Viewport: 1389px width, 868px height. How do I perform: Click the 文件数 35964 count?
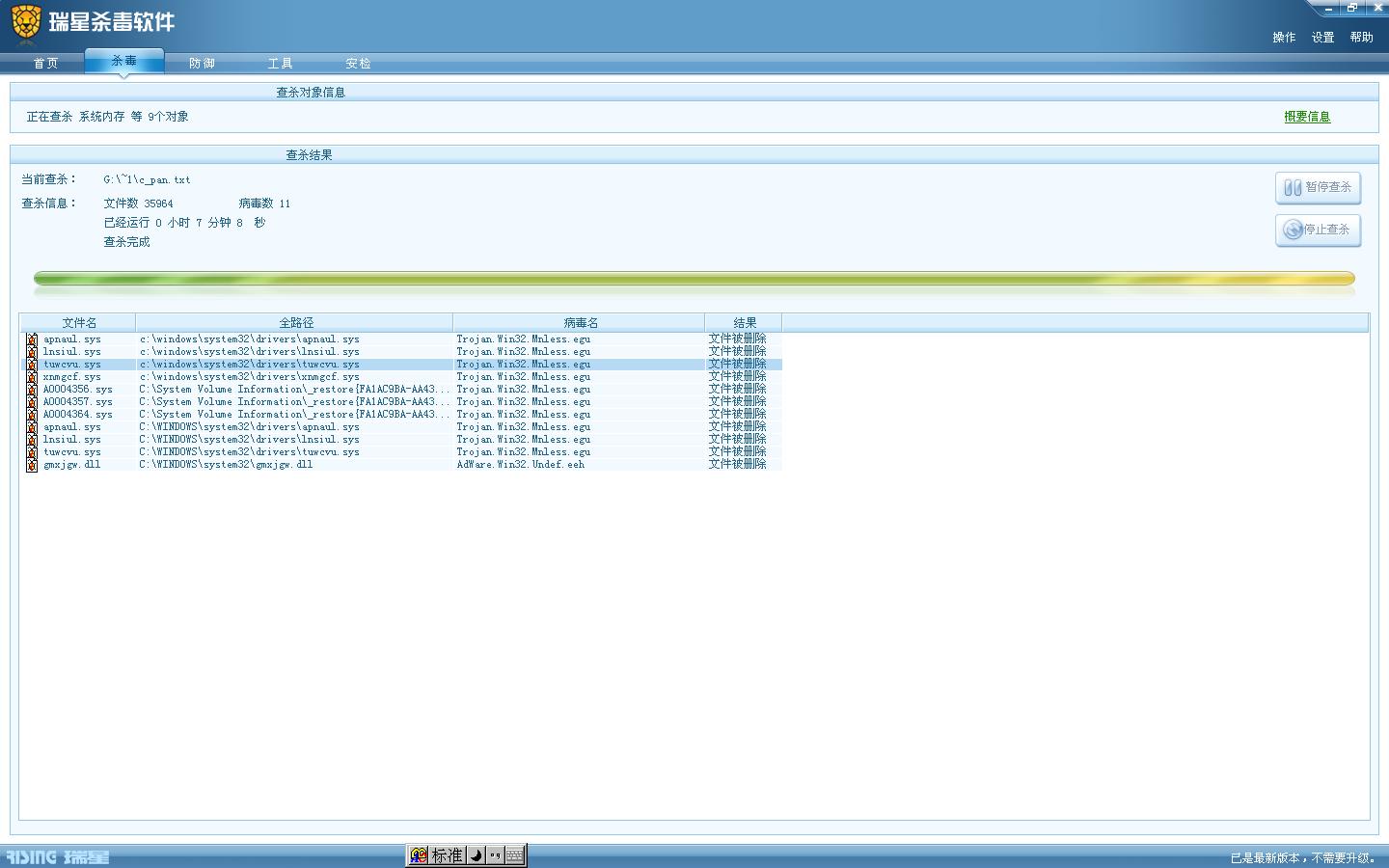coord(139,203)
